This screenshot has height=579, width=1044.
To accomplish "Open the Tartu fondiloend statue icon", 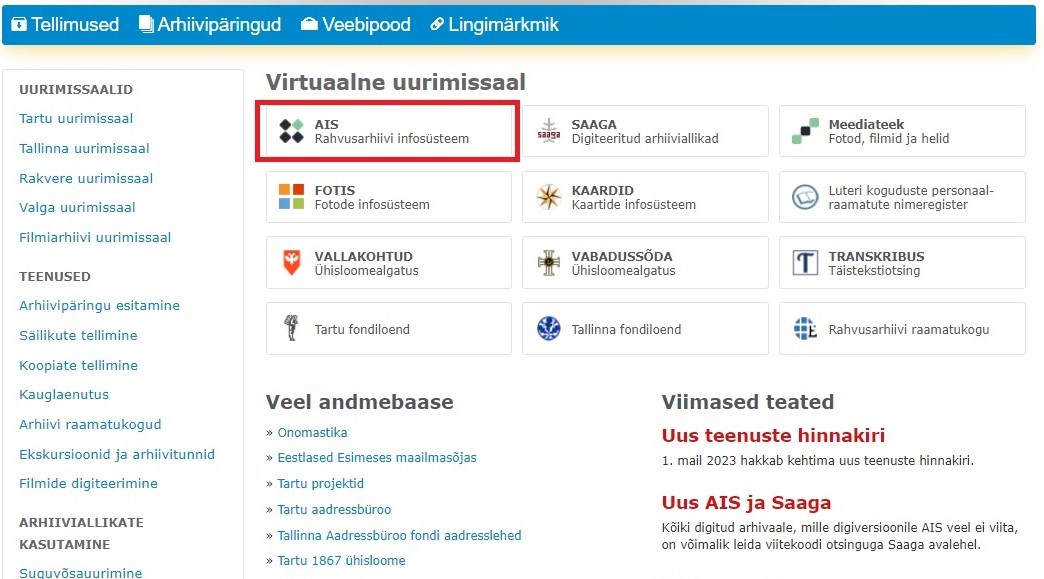I will [291, 328].
